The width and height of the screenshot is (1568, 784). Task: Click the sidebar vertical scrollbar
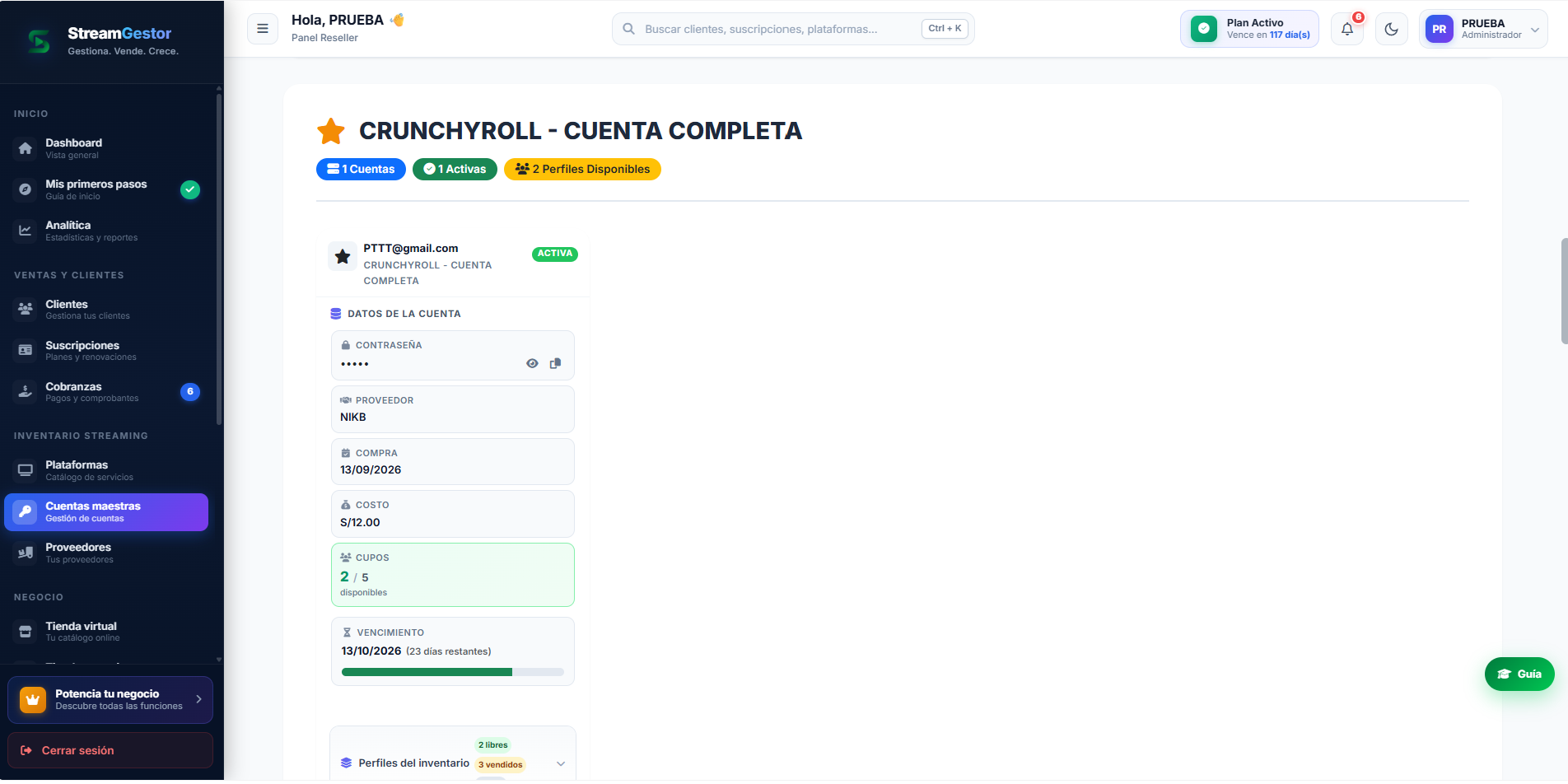coord(219,260)
